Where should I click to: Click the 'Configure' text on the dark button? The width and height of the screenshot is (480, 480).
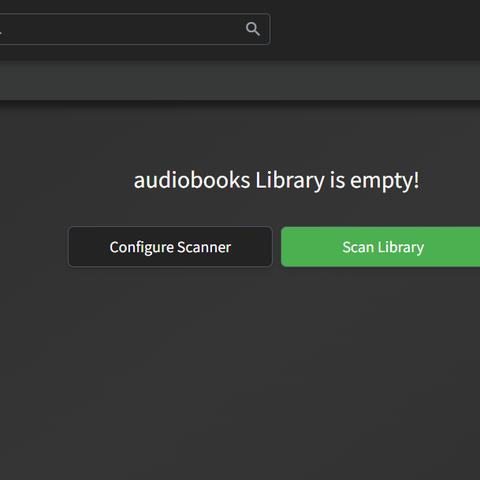tap(142, 248)
